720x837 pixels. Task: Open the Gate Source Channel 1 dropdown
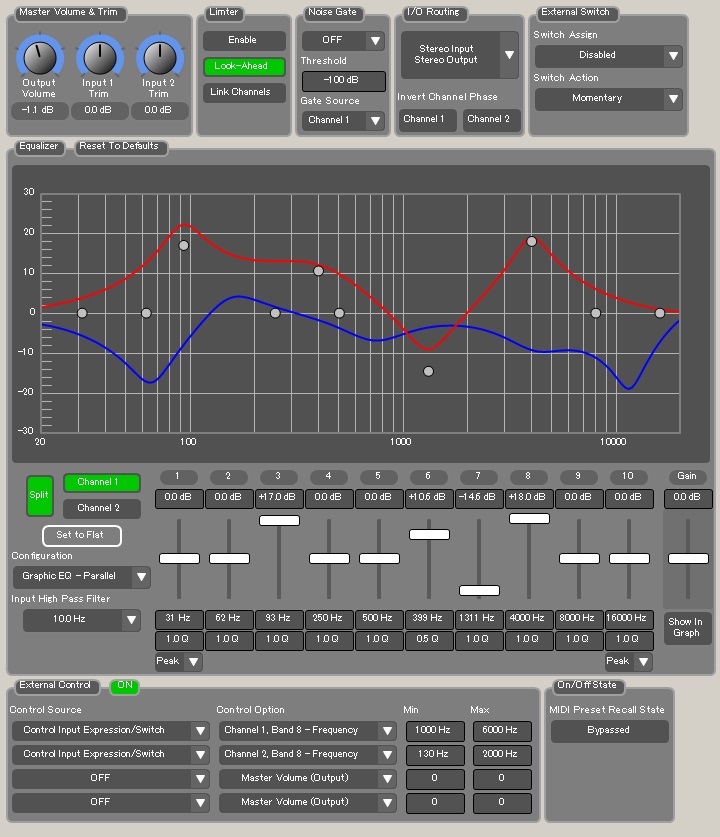343,121
